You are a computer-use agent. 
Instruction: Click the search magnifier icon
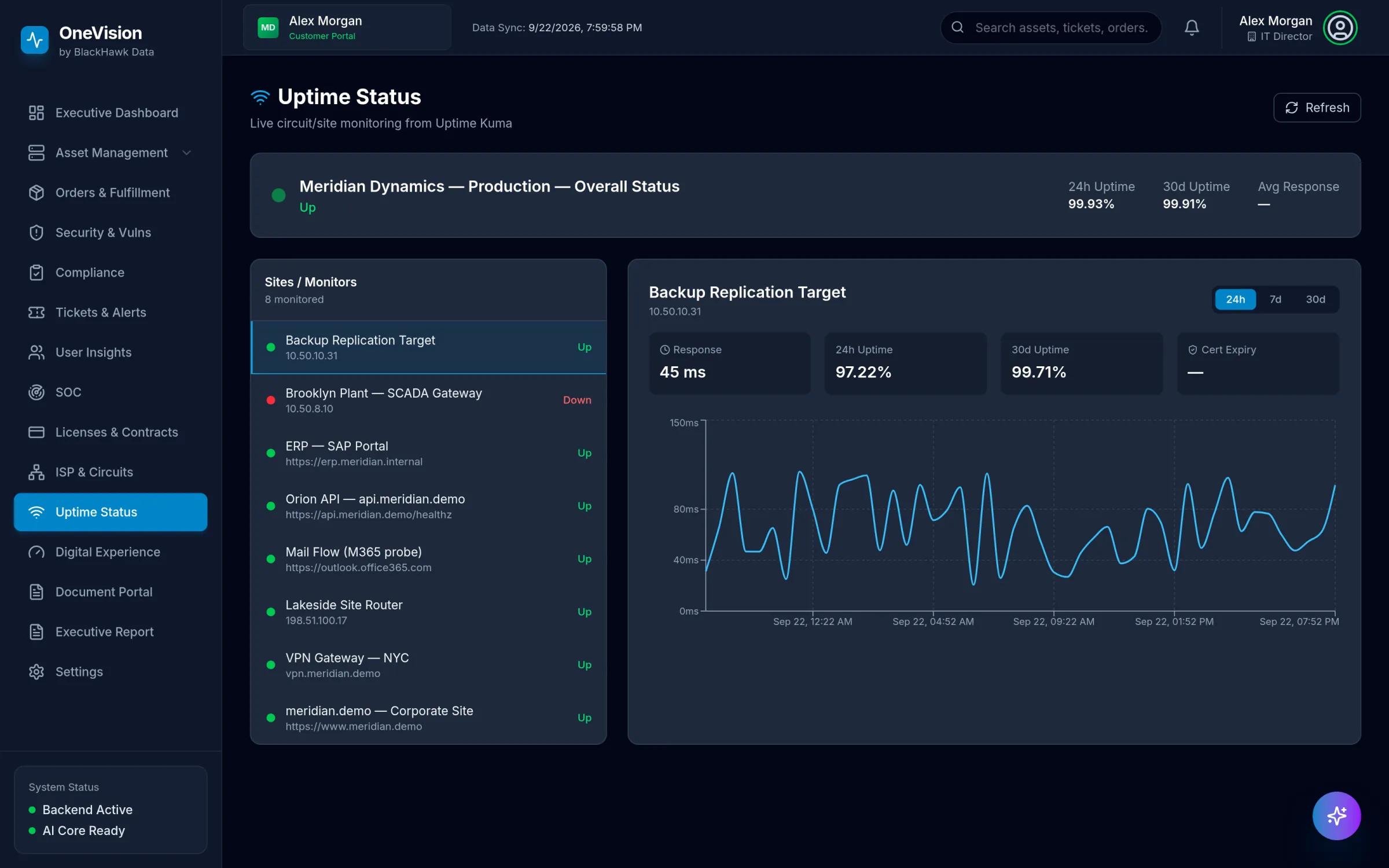[957, 27]
